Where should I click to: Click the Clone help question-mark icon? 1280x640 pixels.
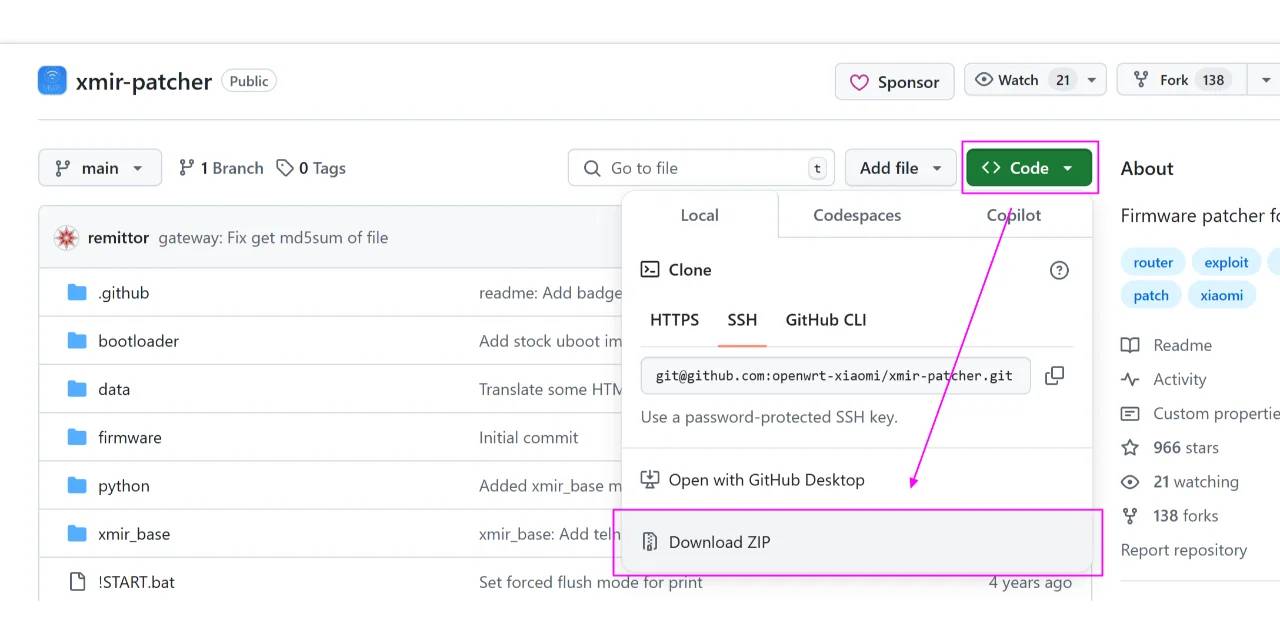[x=1059, y=270]
